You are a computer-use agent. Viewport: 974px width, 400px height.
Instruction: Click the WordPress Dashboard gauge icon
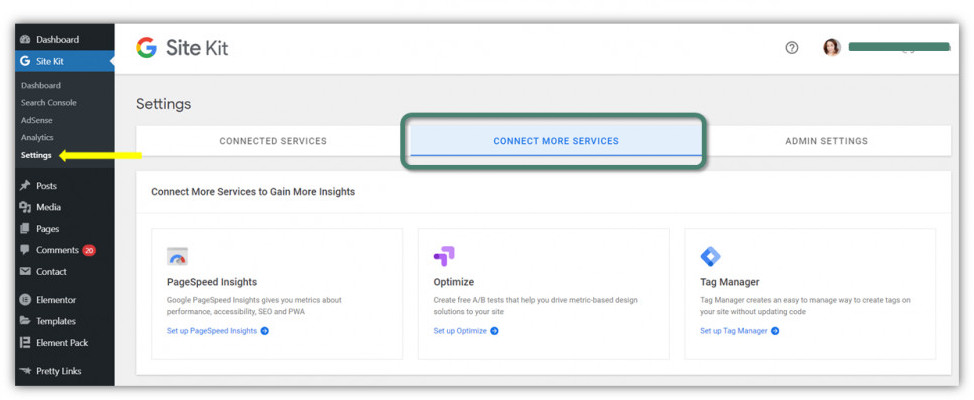pyautogui.click(x=25, y=39)
